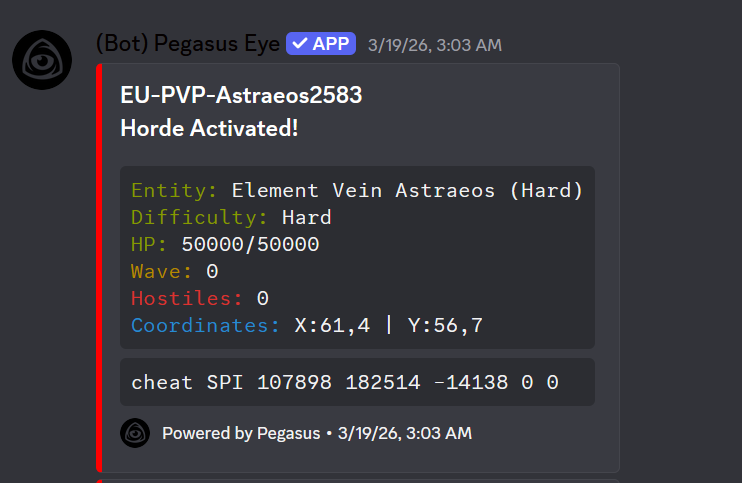
Task: Click the APP tag text beside the username
Action: click(331, 44)
